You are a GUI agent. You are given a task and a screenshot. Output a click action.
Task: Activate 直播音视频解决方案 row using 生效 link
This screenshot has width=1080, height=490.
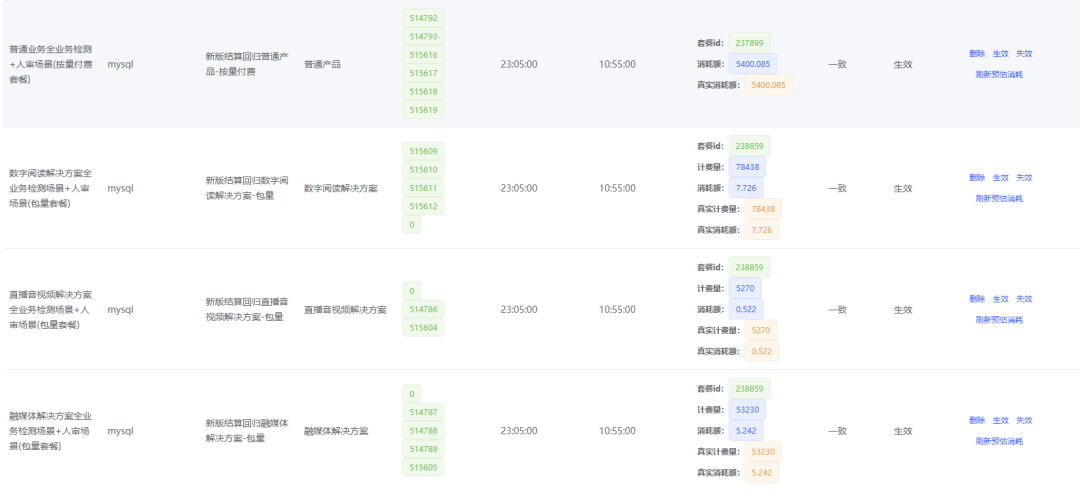[1000, 299]
